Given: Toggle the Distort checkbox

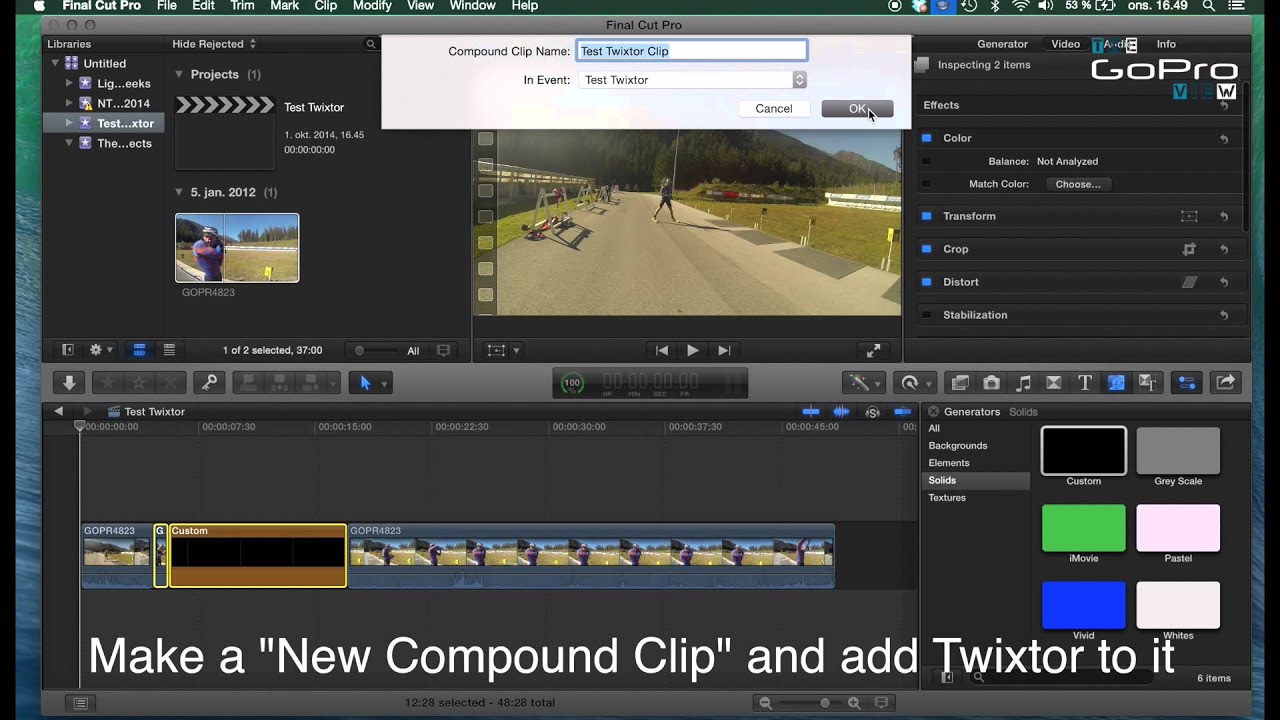Looking at the screenshot, I should 926,282.
